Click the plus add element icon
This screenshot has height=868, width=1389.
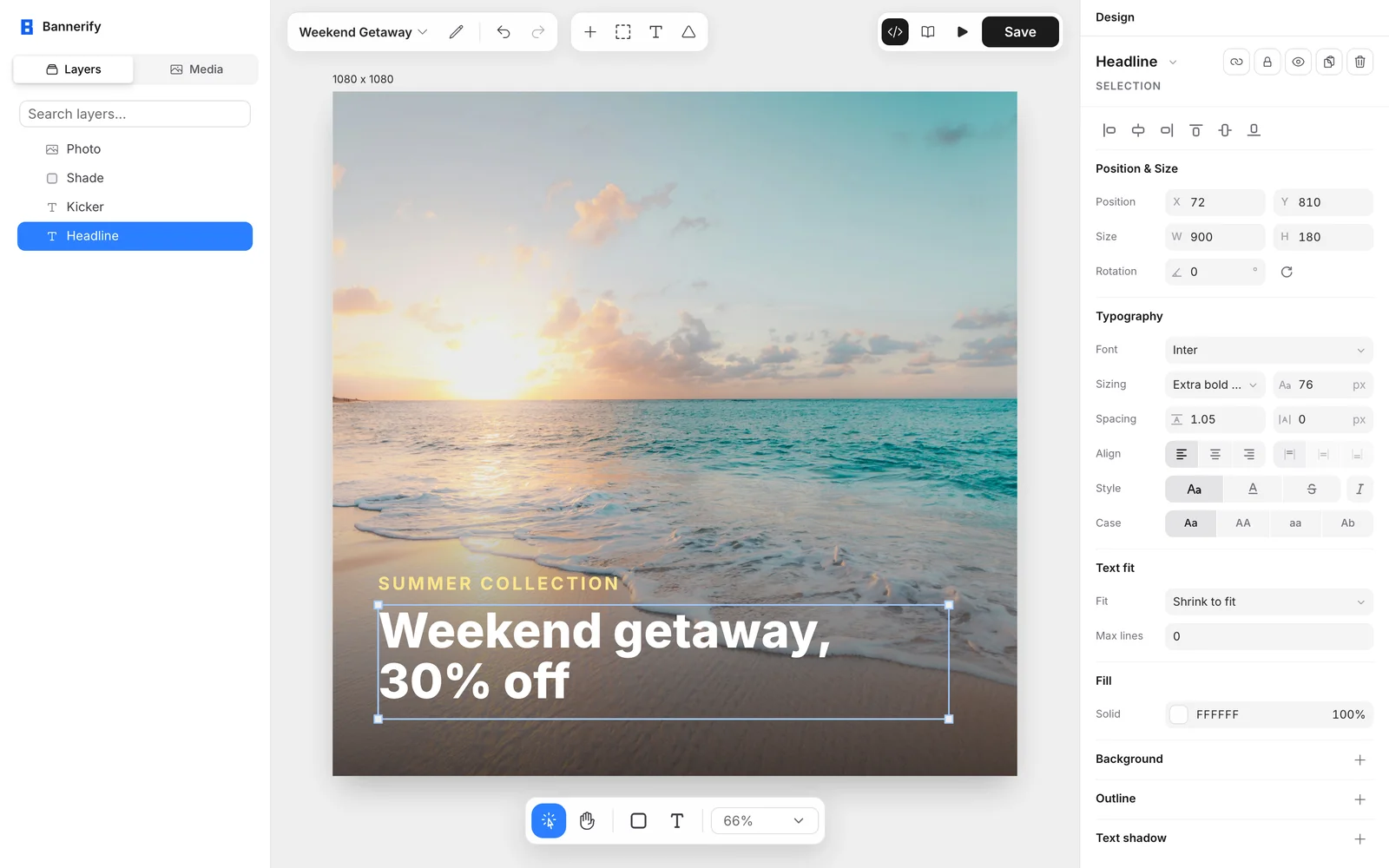click(590, 32)
